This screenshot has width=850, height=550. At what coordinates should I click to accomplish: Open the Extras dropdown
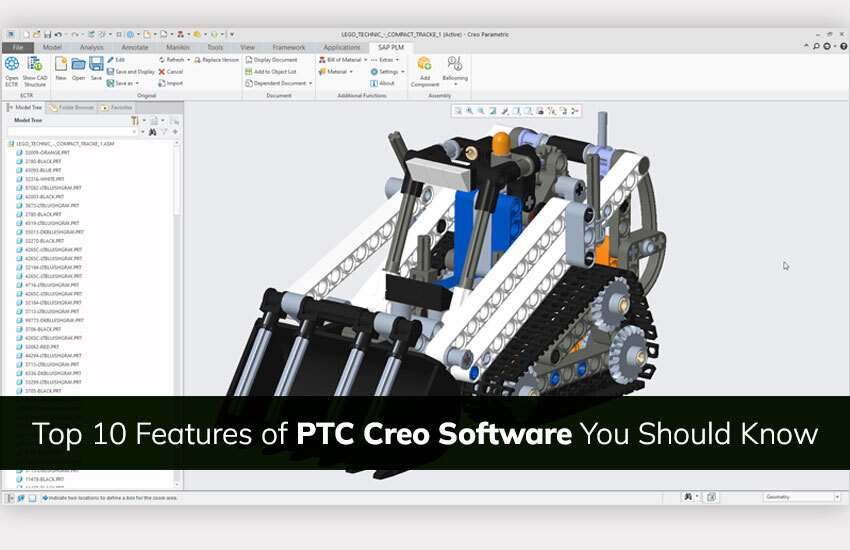point(397,60)
